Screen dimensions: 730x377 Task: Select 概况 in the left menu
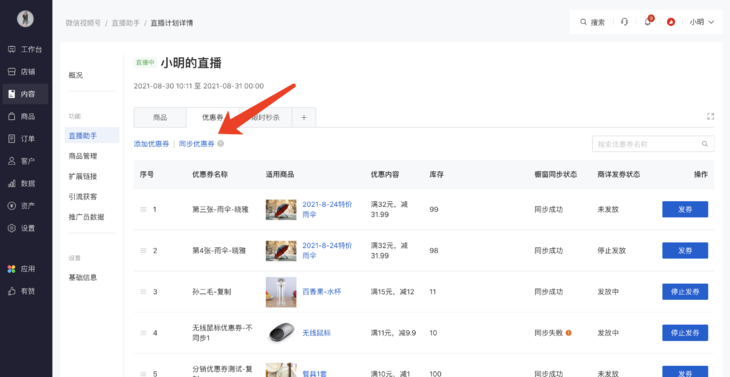pos(76,75)
